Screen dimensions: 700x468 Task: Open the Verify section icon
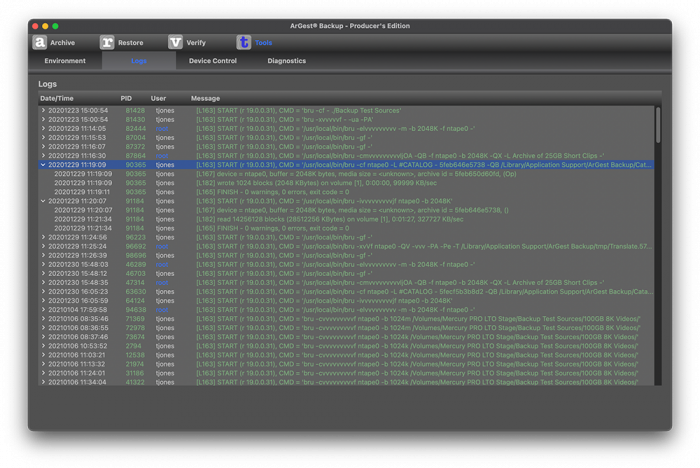click(x=175, y=42)
